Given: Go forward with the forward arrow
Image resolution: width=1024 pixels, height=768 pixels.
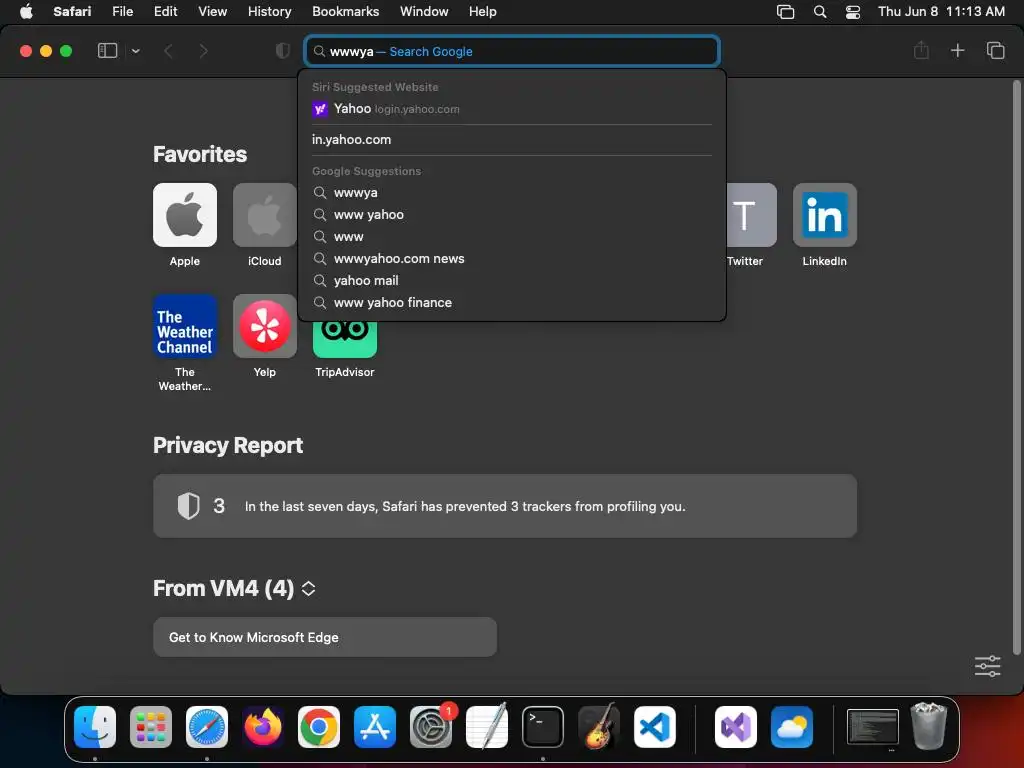Looking at the screenshot, I should click(x=203, y=51).
